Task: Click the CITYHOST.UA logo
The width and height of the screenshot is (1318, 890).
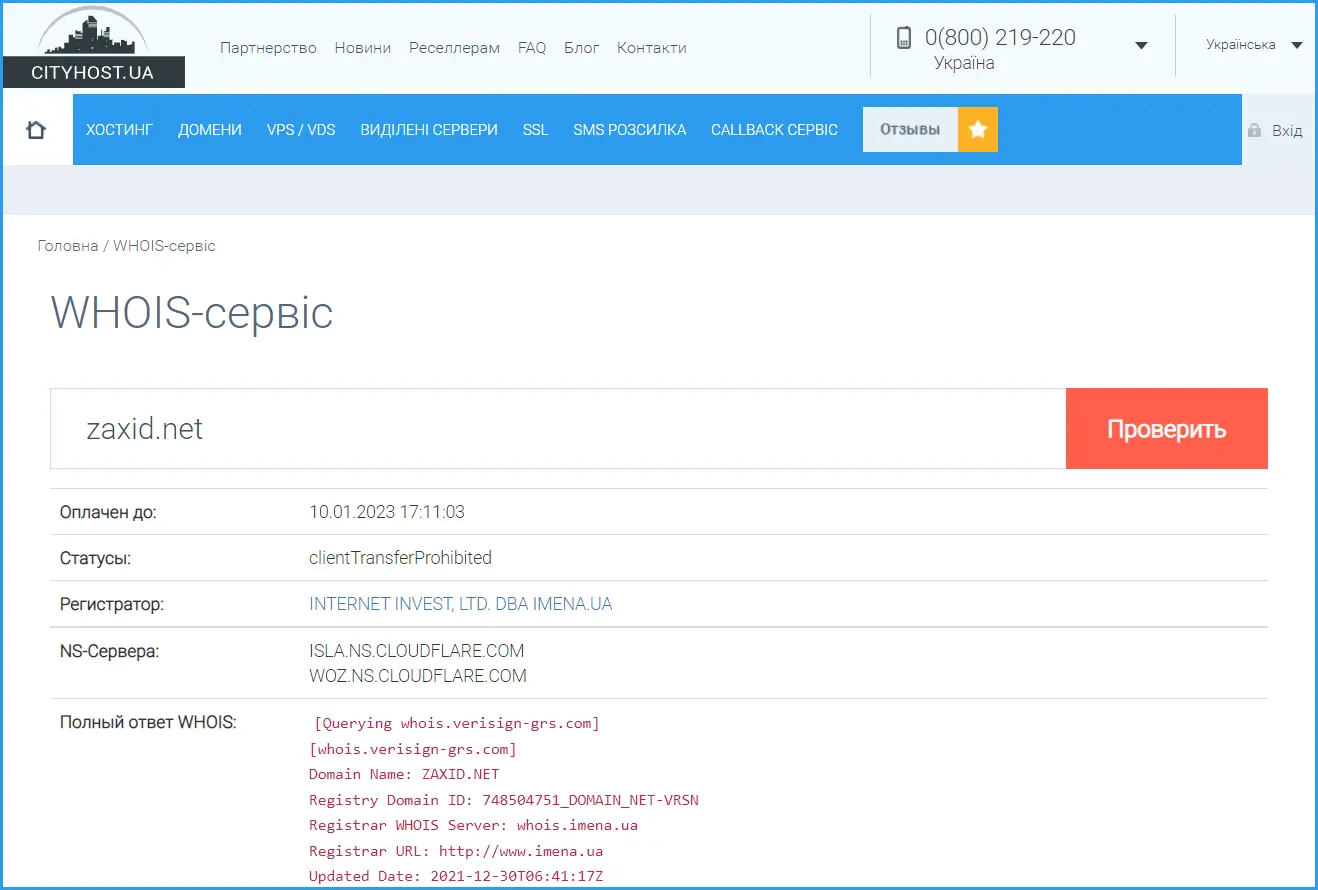Action: point(94,49)
